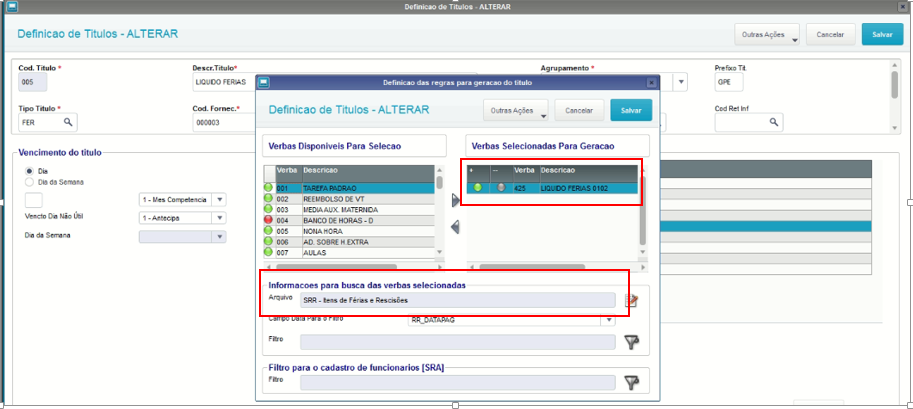
Task: Click green status icon of verba 001
Action: click(268, 188)
